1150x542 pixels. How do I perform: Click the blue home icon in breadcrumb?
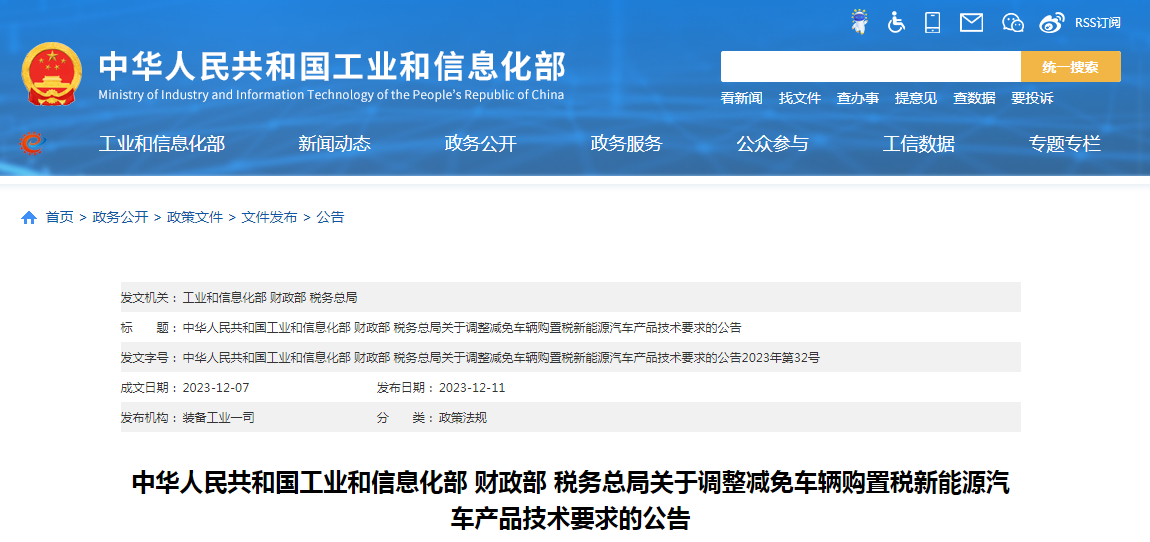click(29, 217)
